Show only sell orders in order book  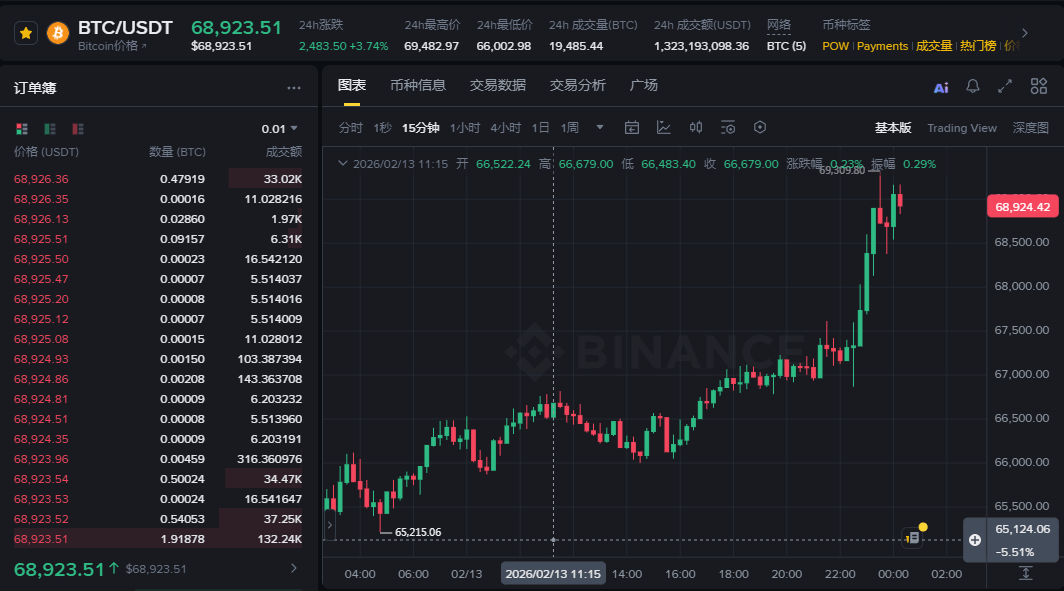coord(78,129)
